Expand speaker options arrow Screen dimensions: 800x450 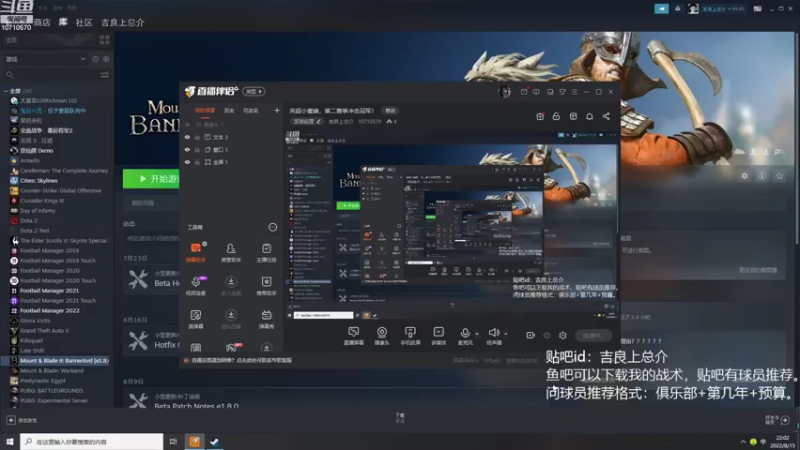coord(506,334)
